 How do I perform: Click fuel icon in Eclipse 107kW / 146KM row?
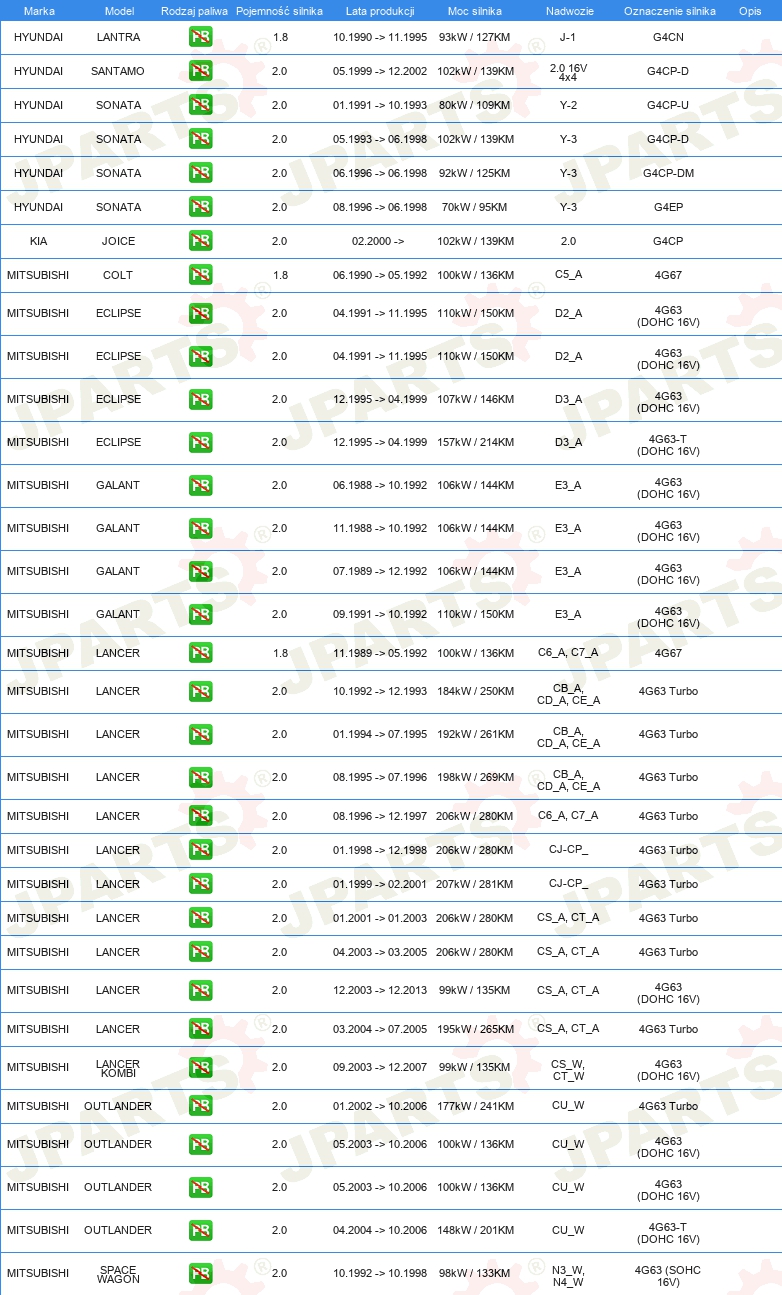200,399
